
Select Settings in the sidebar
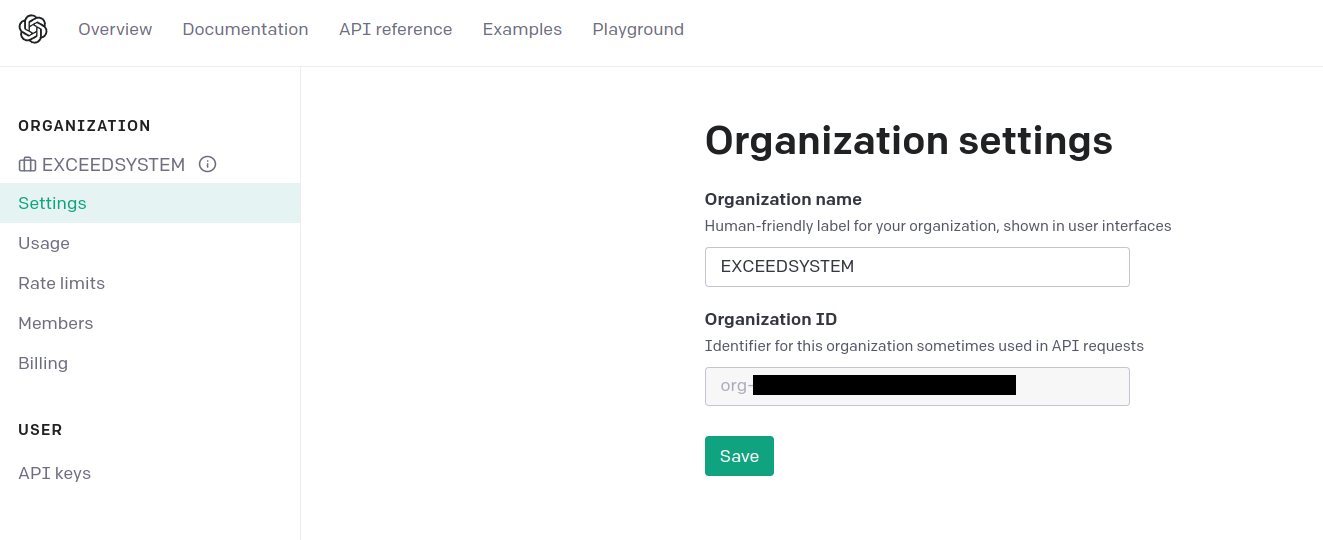150,203
